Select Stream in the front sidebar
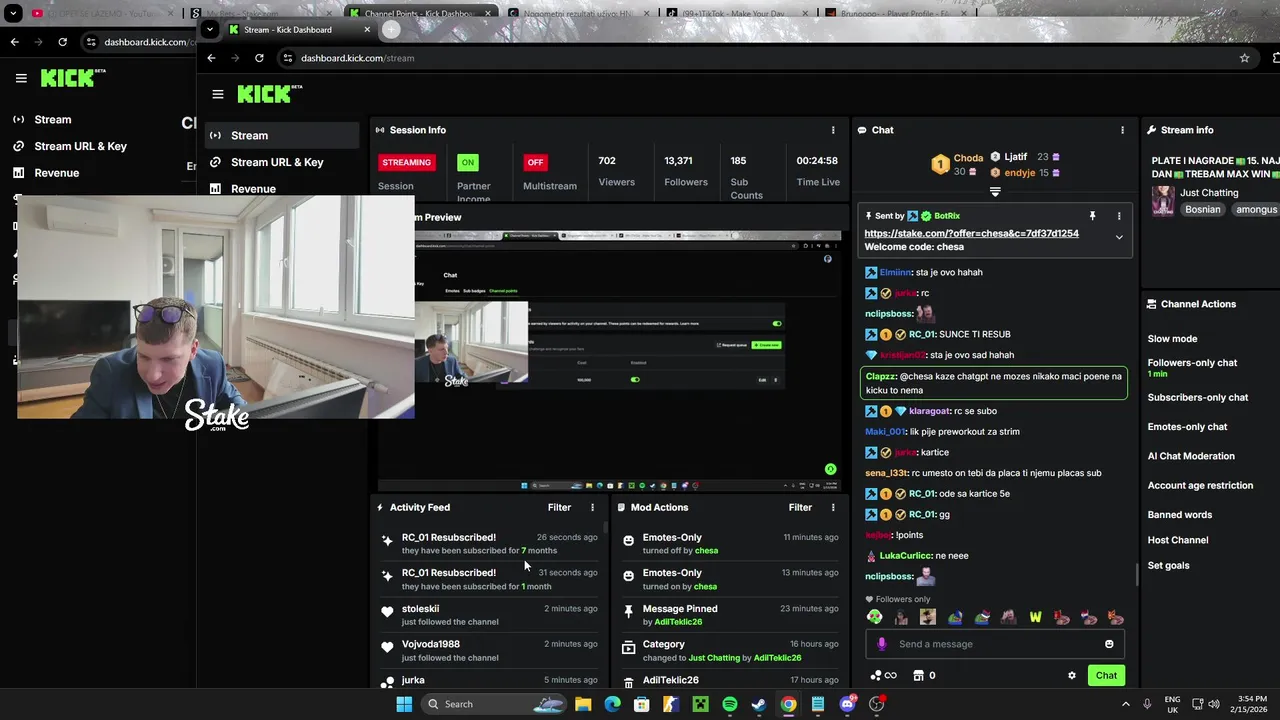The width and height of the screenshot is (1280, 720). point(282,135)
